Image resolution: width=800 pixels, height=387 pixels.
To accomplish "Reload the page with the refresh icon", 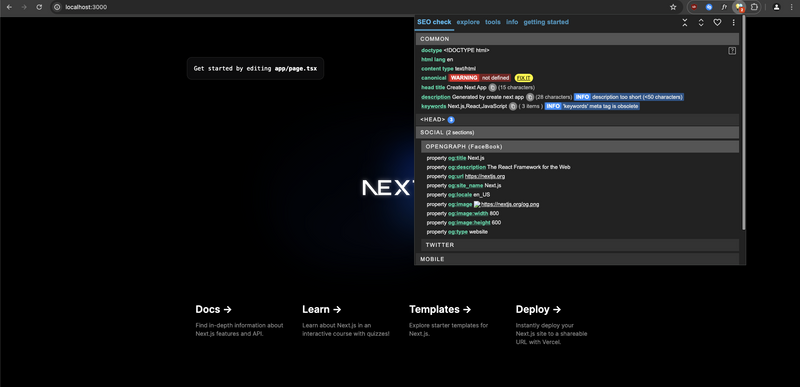I will 39,7.
